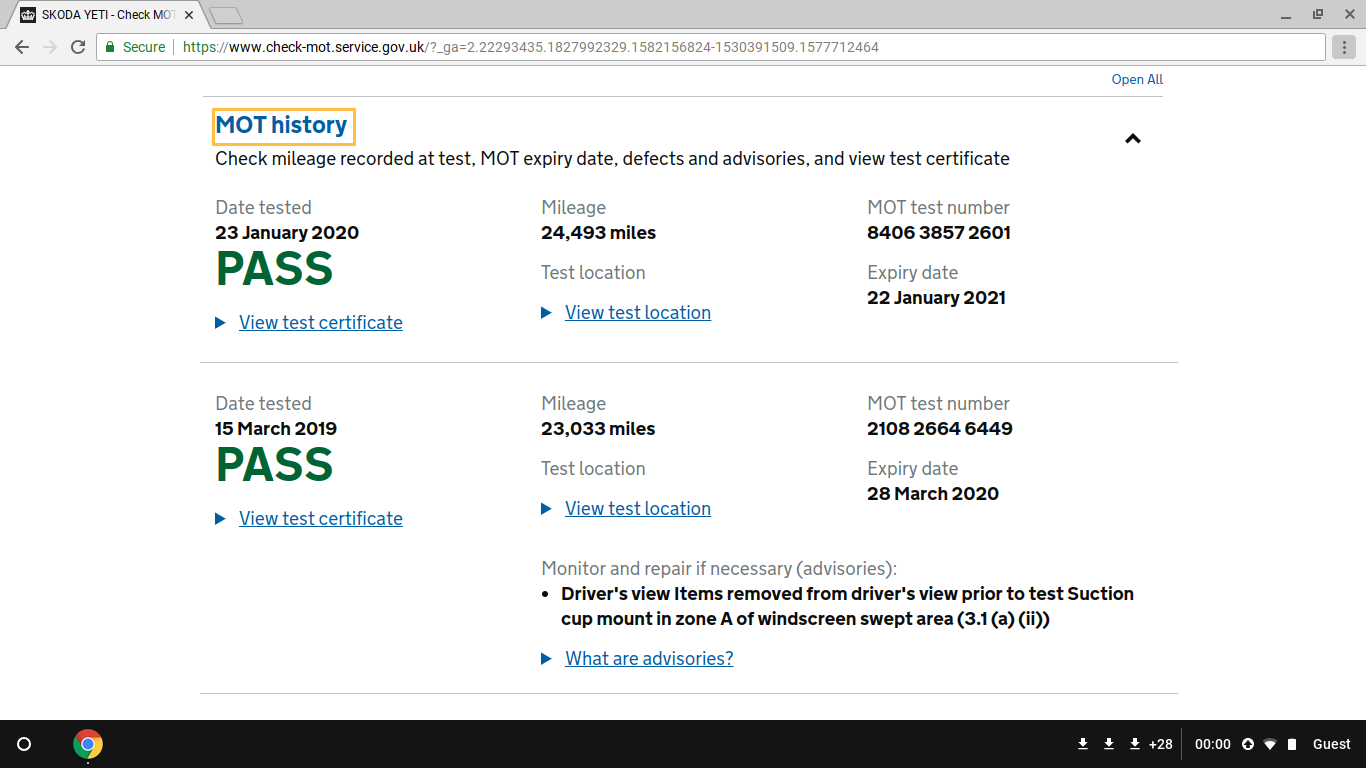
Task: Click the Open All link
Action: pos(1137,80)
